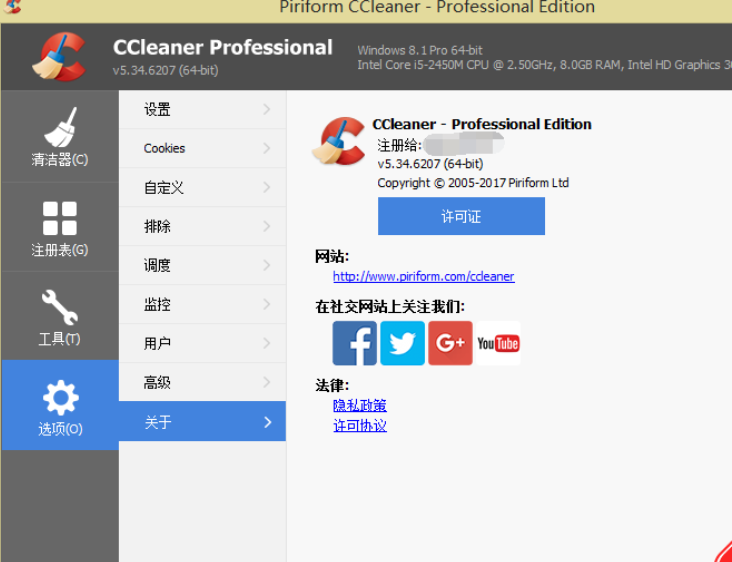This screenshot has height=562, width=732.
Task: Click the window title bar text
Action: pos(437,7)
